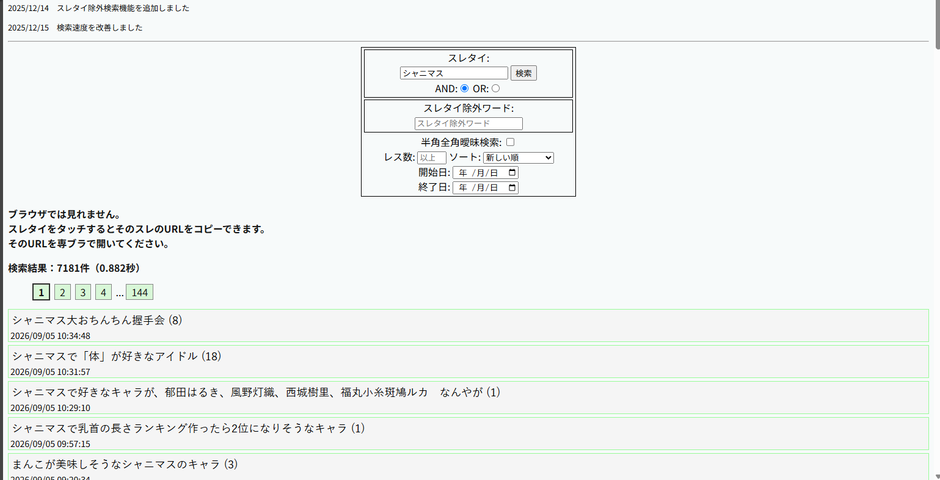Focus the スレタイ search input field
Screen dimensions: 940x480
[454, 73]
